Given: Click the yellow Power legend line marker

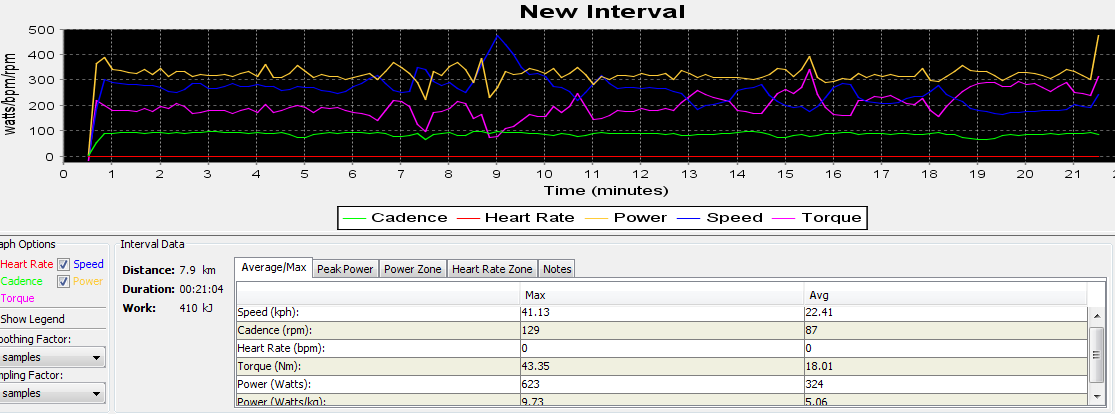Looking at the screenshot, I should [595, 218].
